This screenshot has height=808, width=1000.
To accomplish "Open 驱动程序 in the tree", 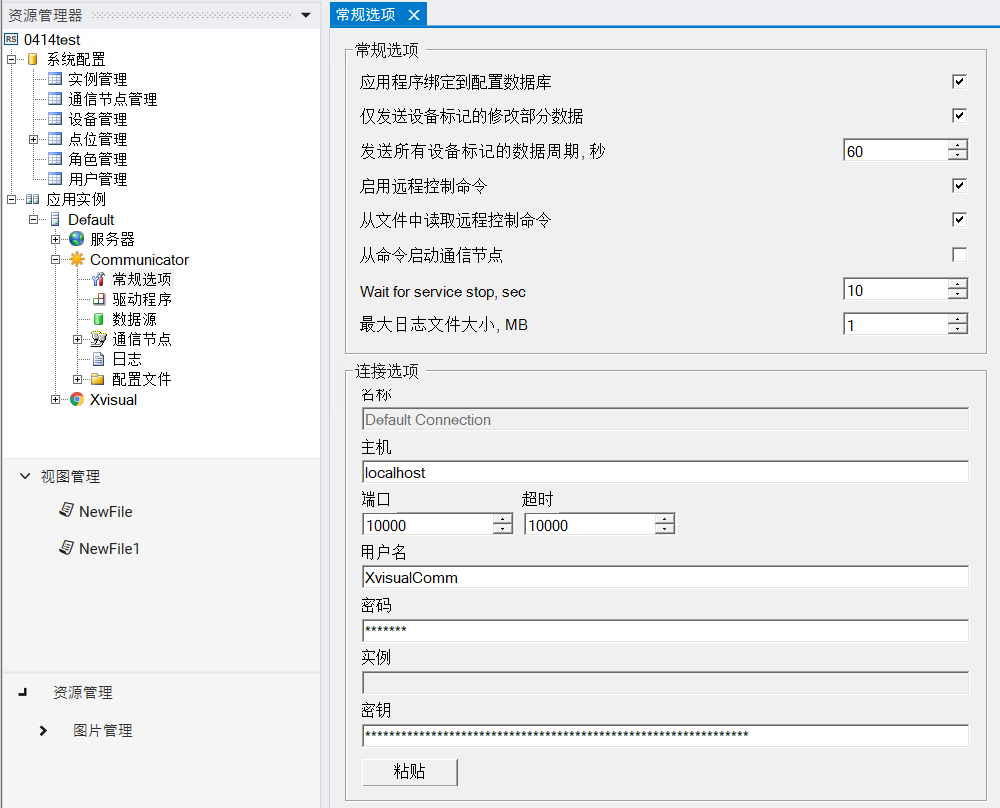I will (x=142, y=299).
